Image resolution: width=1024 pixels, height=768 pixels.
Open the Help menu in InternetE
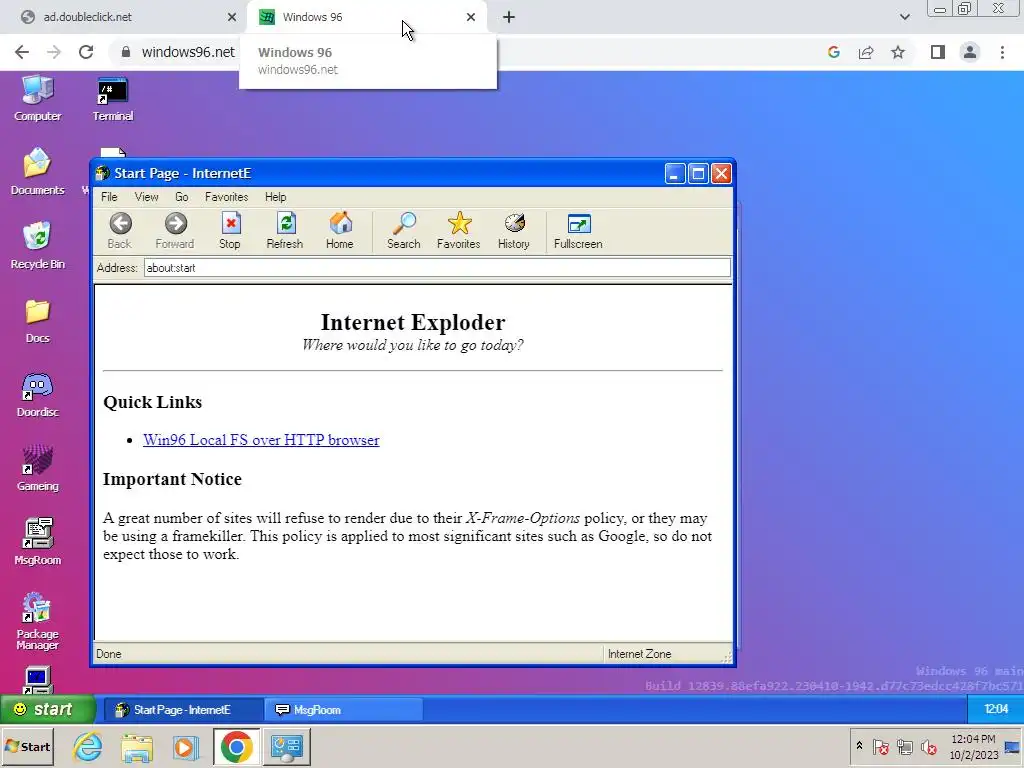(x=276, y=197)
